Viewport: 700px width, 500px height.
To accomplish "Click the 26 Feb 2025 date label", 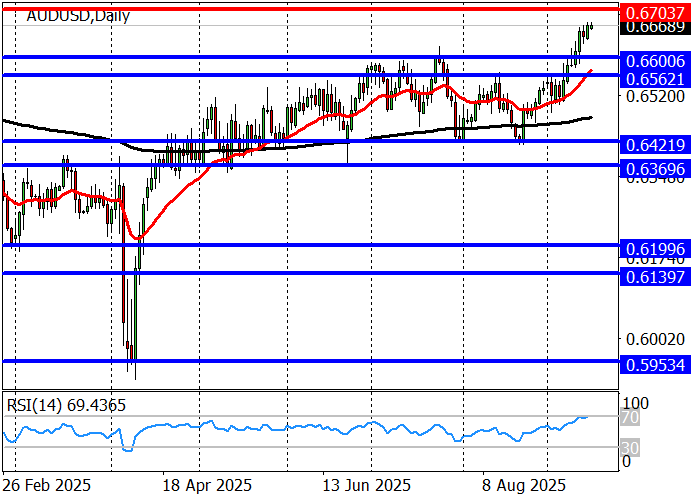I will [x=46, y=485].
